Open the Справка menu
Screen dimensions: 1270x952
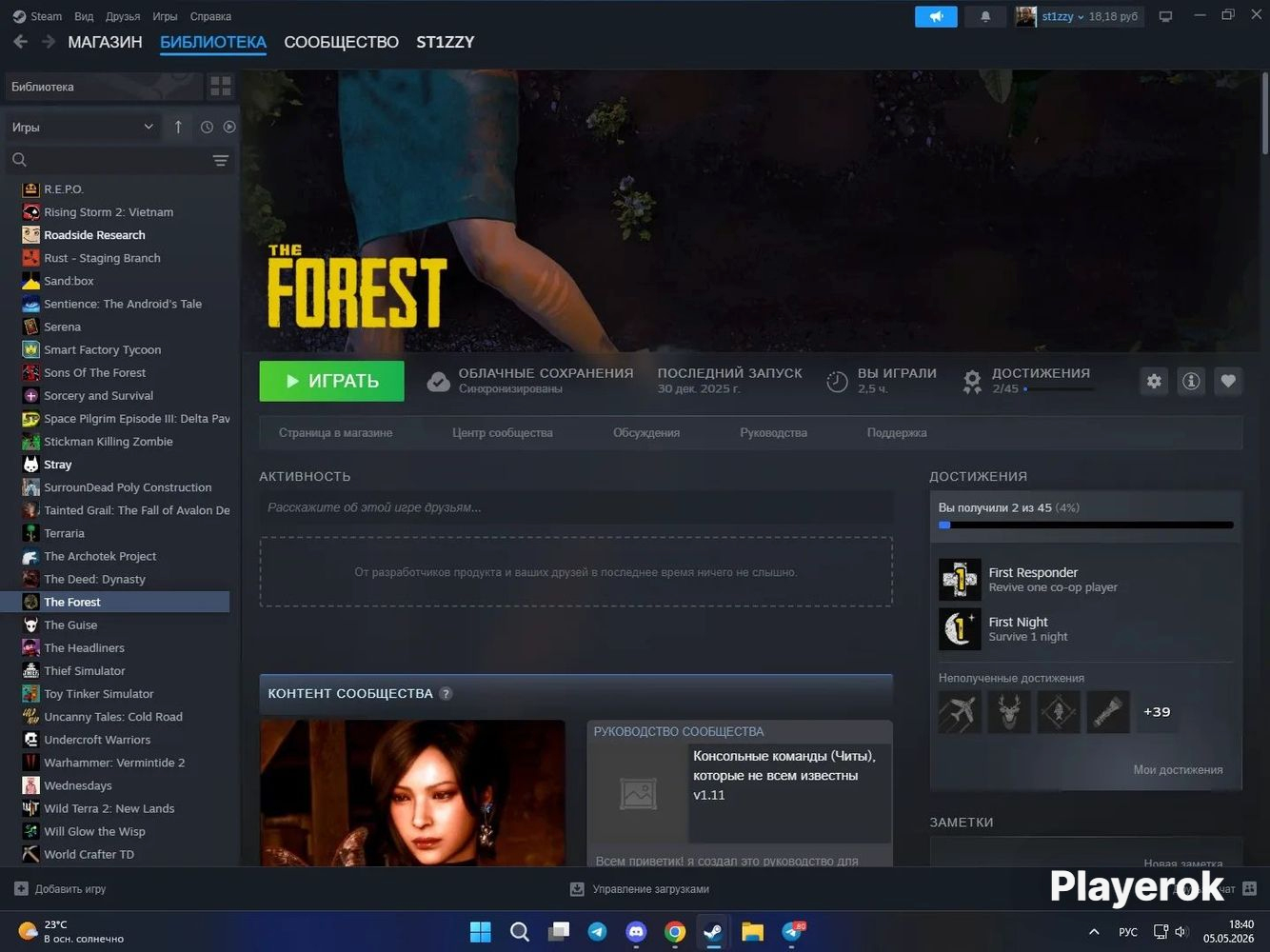click(x=210, y=16)
